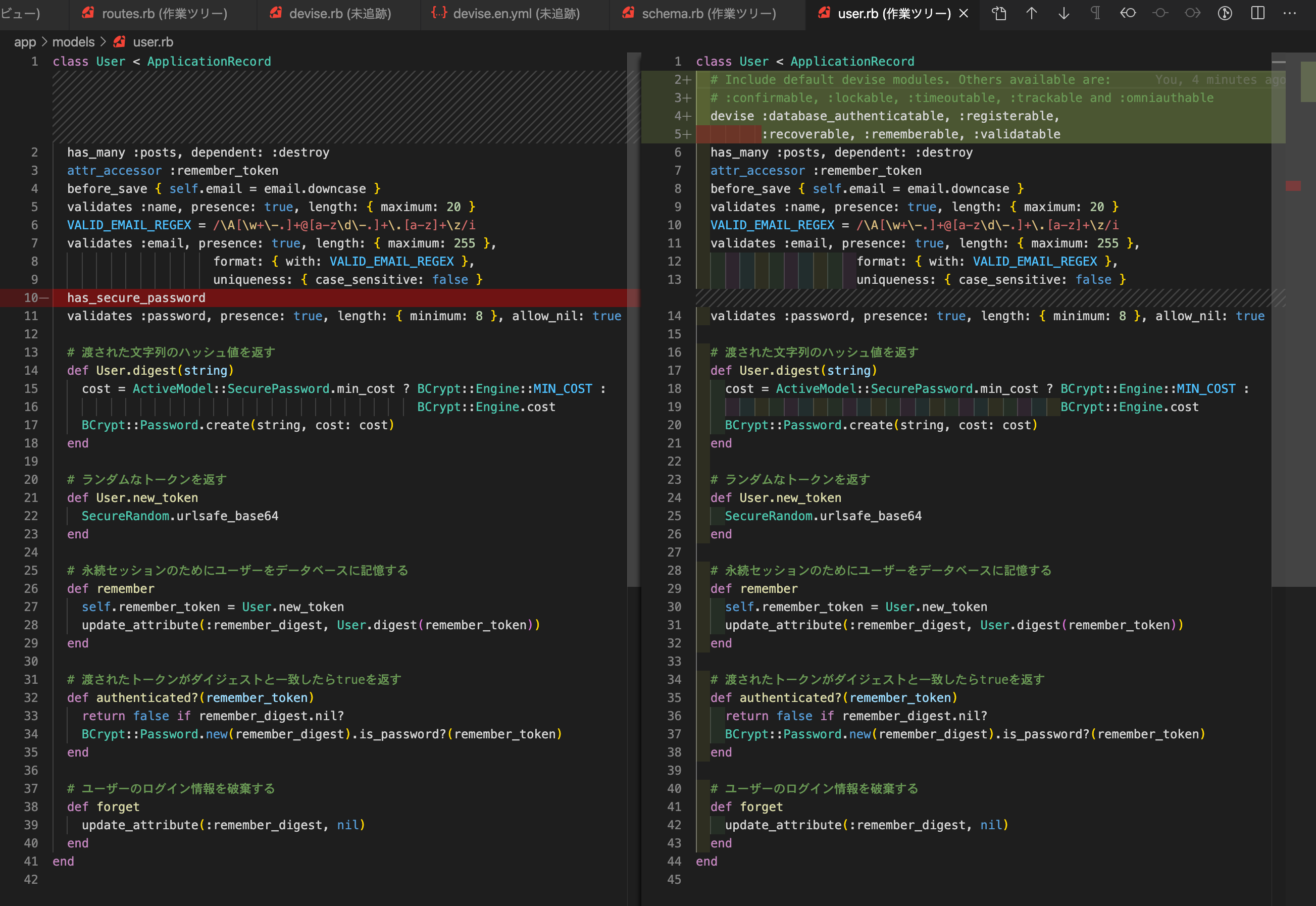Click the ':confirmable, :lockable' comment line

point(961,98)
